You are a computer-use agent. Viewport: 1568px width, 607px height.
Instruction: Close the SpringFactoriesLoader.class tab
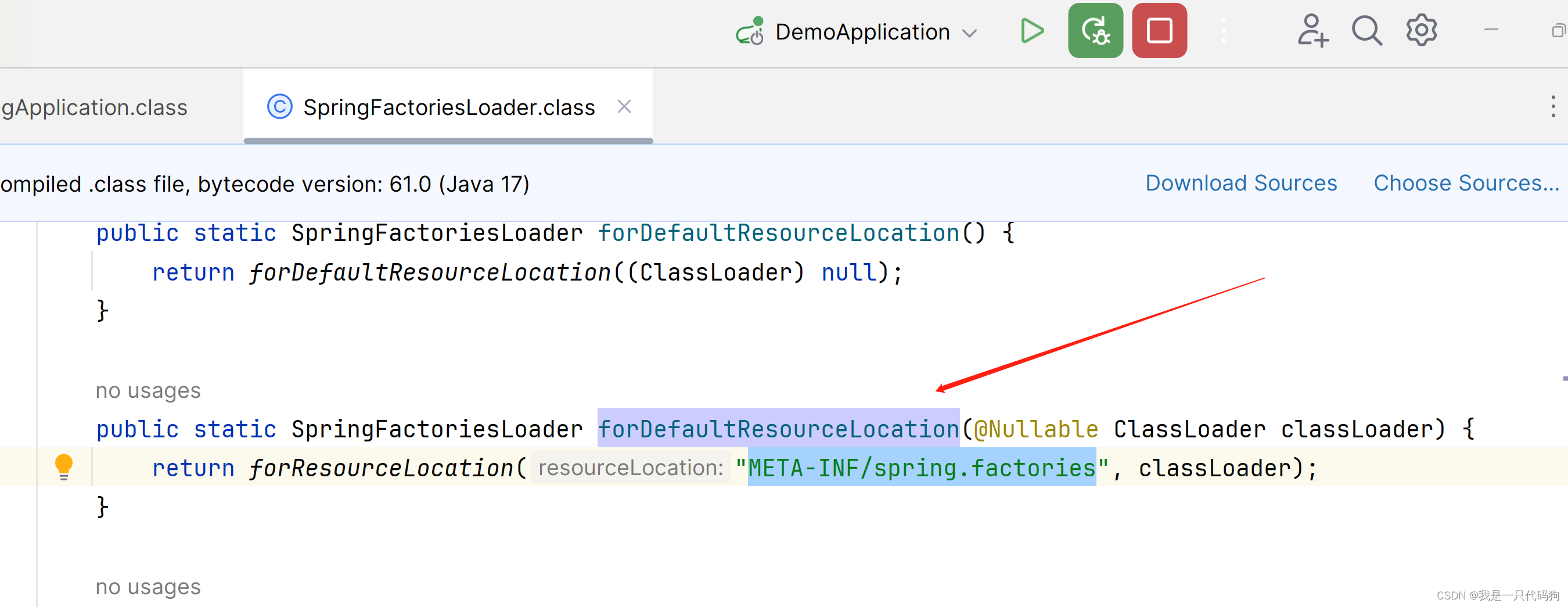point(624,106)
